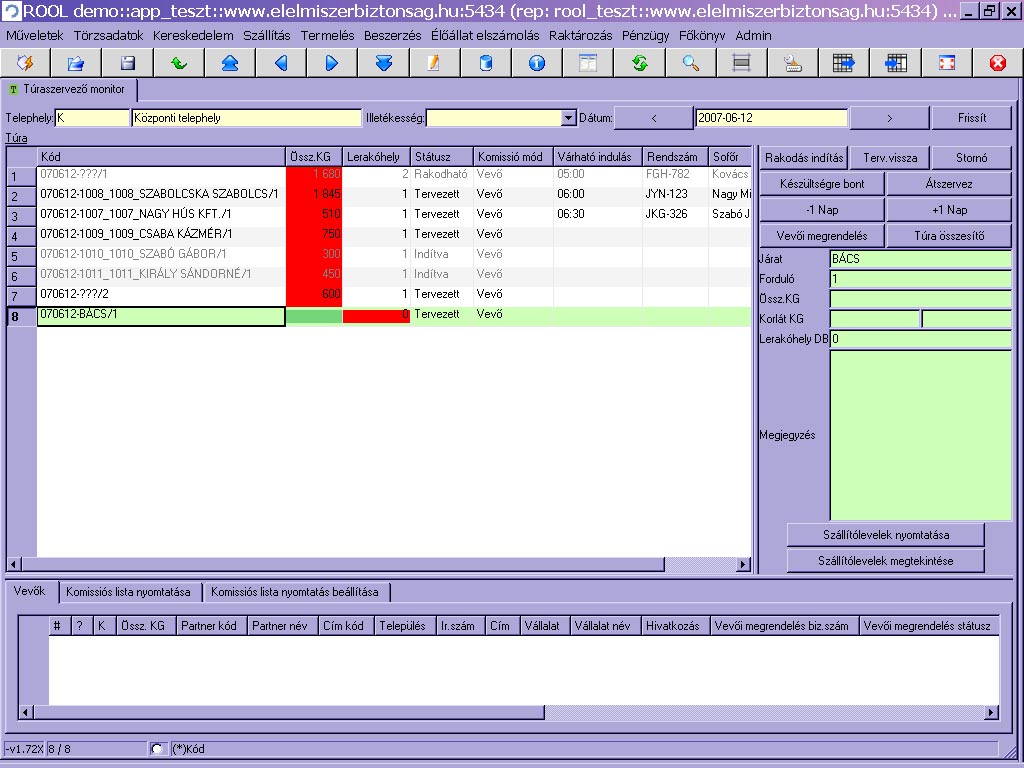The height and width of the screenshot is (768, 1024).
Task: Click the printer toolbar icon
Action: (x=793, y=63)
